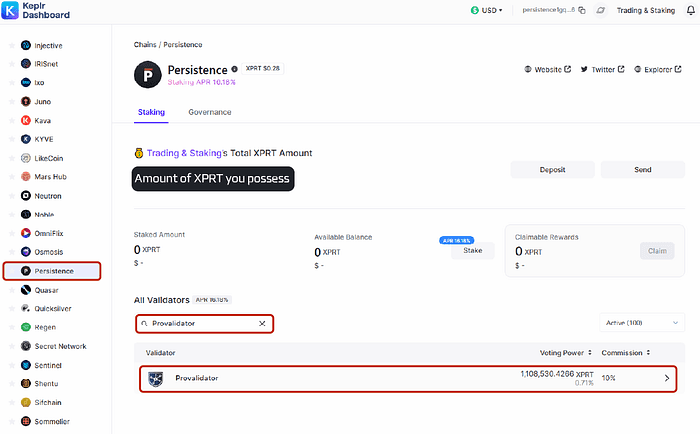The image size is (700, 434).
Task: Click the XPRT $0.28 price badge
Action: point(262,68)
